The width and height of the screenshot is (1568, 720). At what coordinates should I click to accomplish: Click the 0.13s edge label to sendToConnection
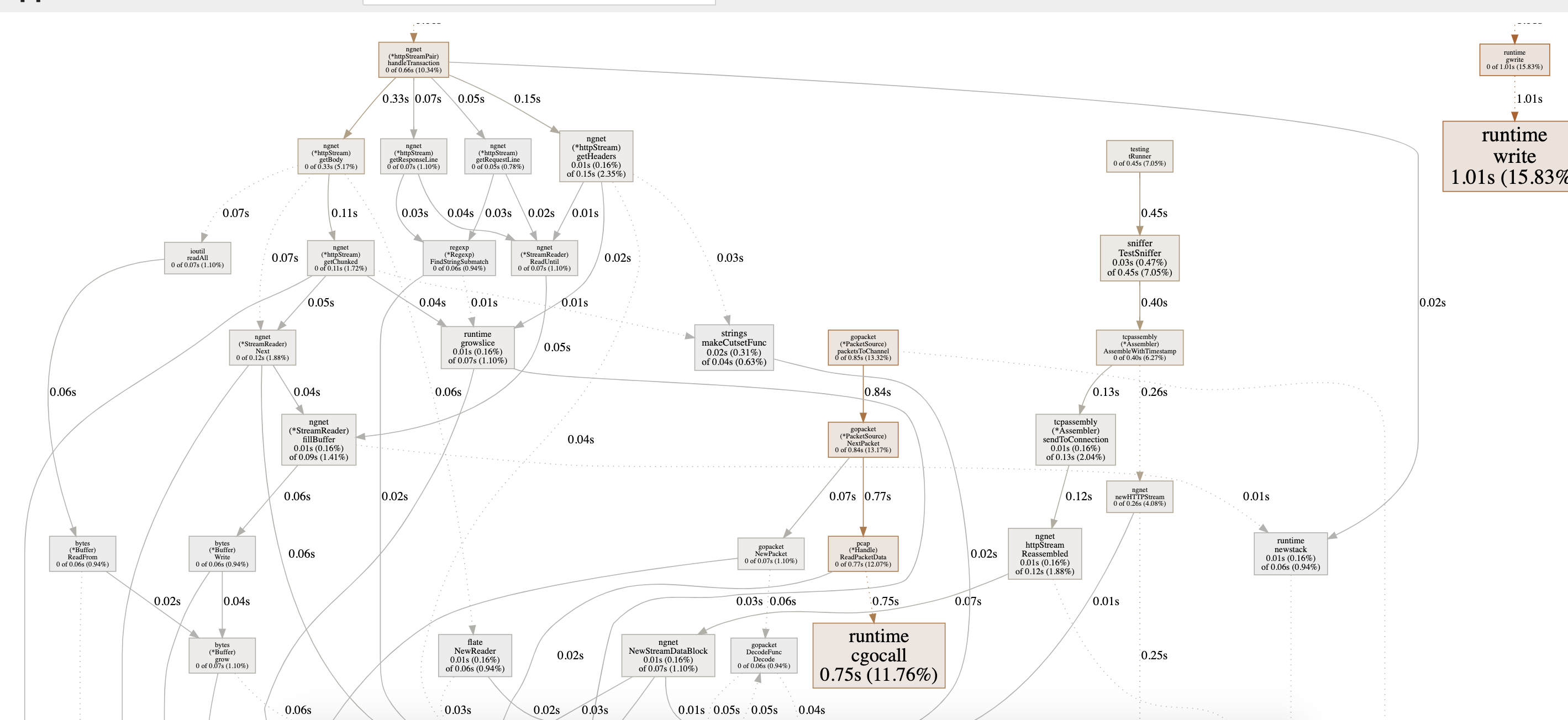click(x=1106, y=392)
